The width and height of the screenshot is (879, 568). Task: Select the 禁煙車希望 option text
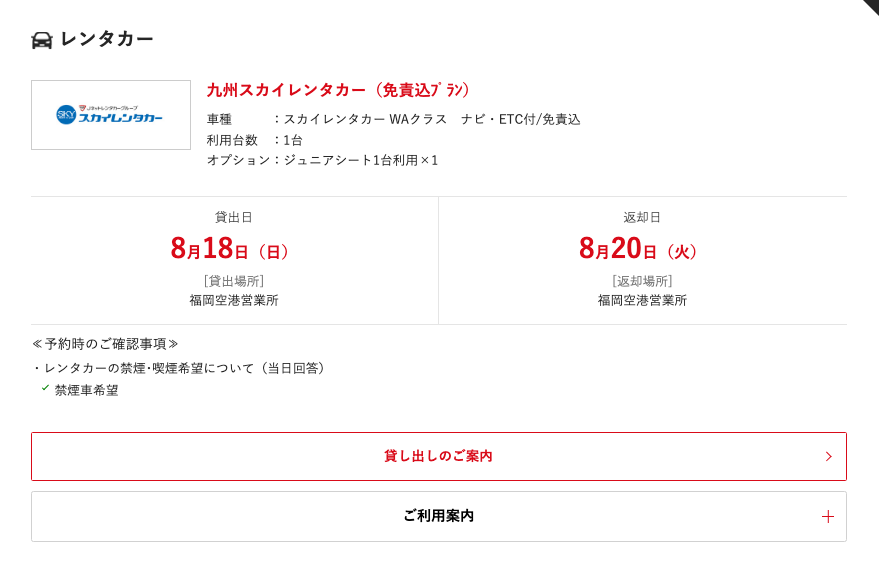87,390
